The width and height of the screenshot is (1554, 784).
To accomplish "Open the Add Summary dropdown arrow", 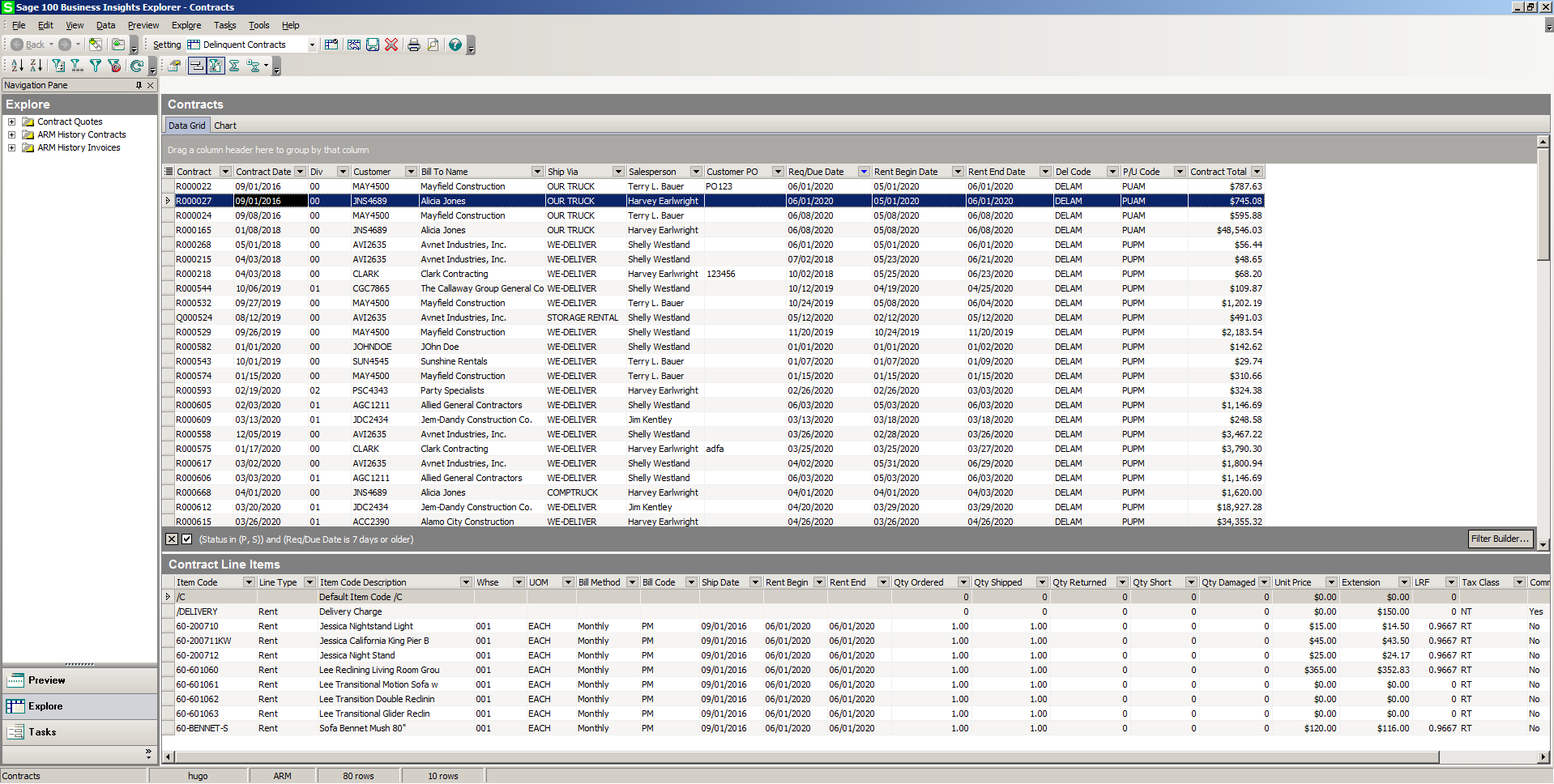I will tap(266, 66).
